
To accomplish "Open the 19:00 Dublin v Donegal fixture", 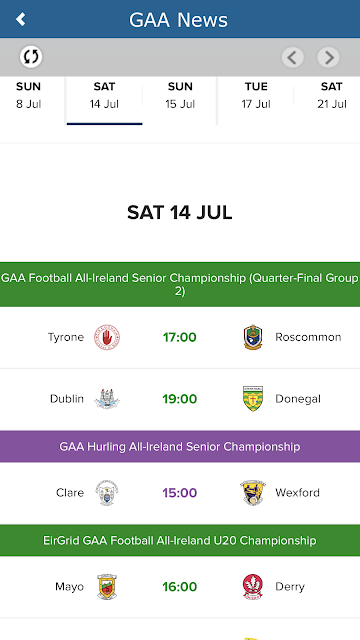I will [x=180, y=399].
